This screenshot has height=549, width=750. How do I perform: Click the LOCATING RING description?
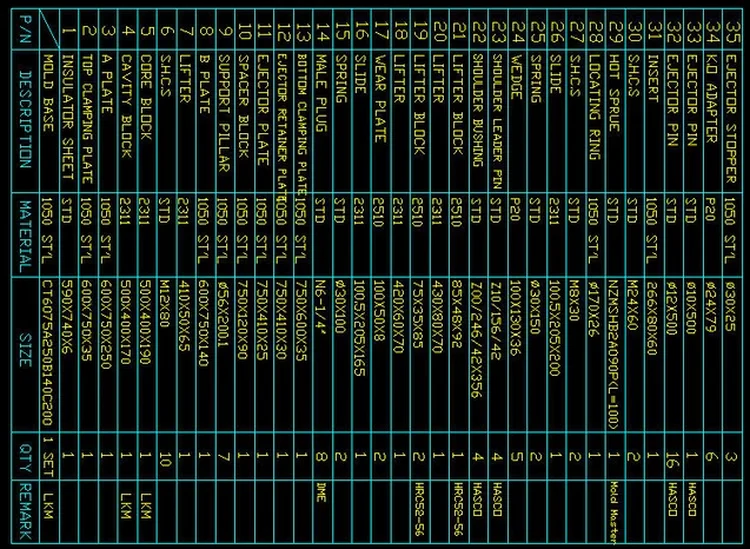(x=595, y=107)
